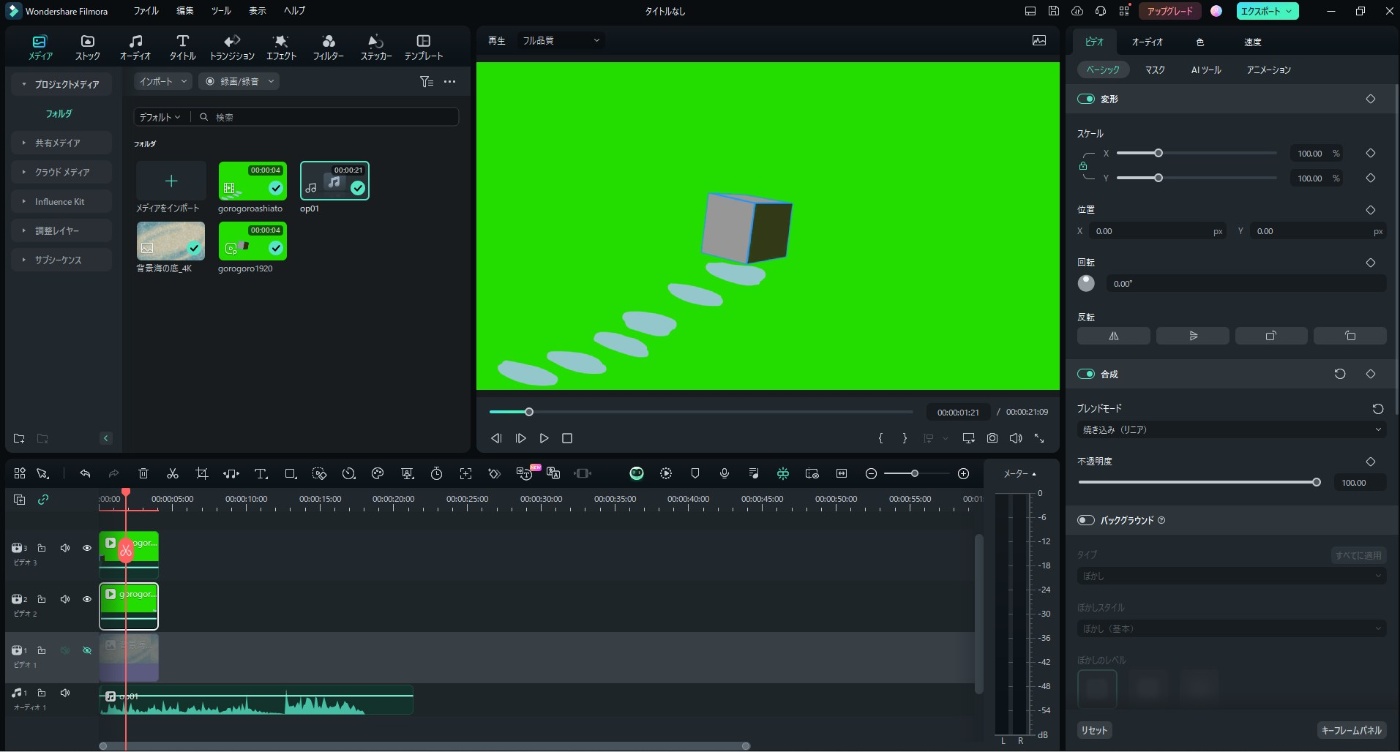Open the ファイル menu

(x=146, y=11)
